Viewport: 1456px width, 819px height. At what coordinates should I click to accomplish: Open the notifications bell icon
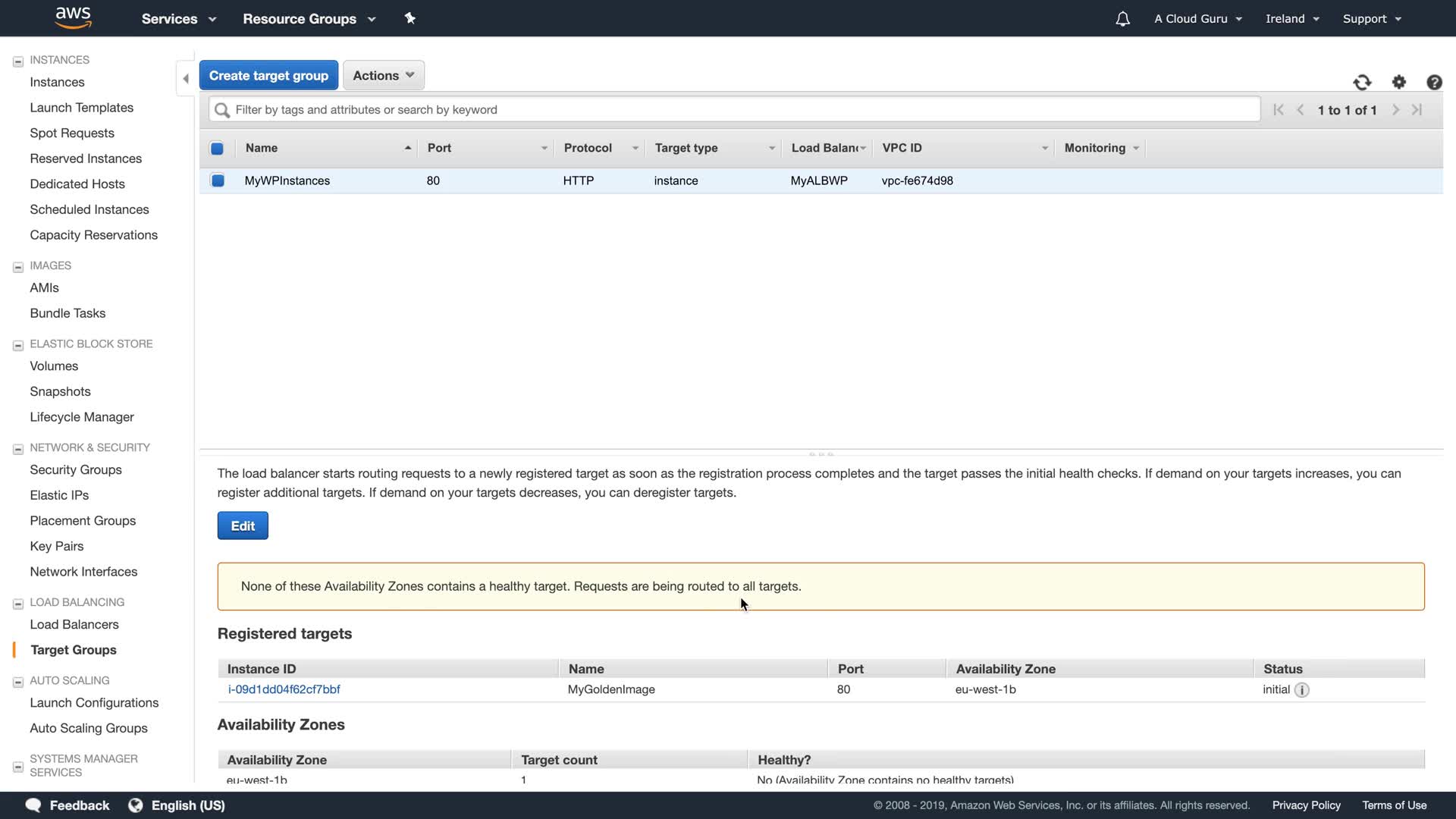(1122, 19)
